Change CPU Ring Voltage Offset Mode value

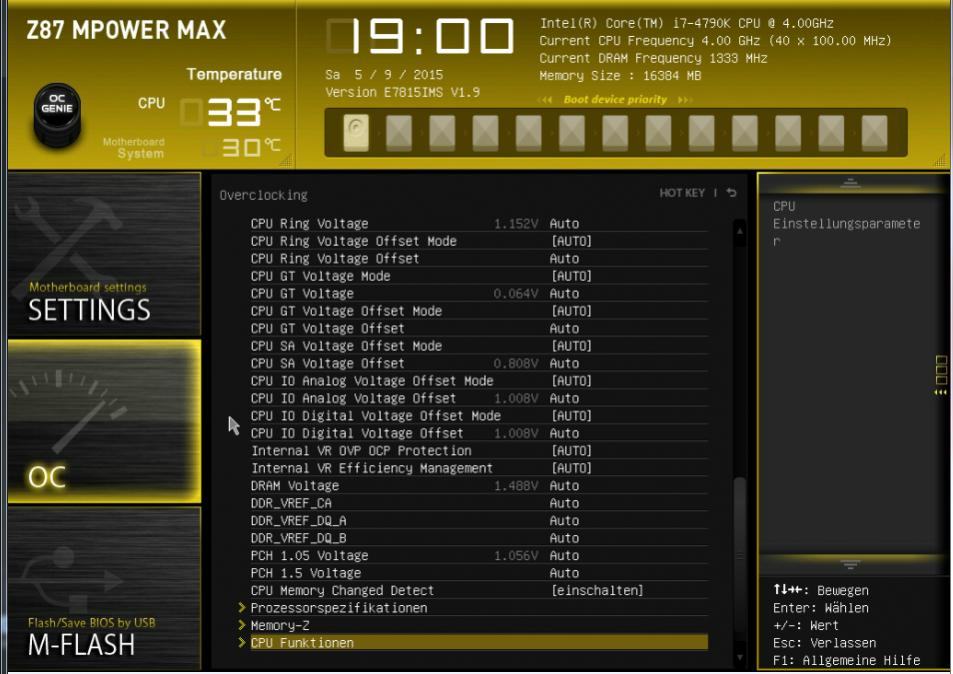tap(571, 241)
